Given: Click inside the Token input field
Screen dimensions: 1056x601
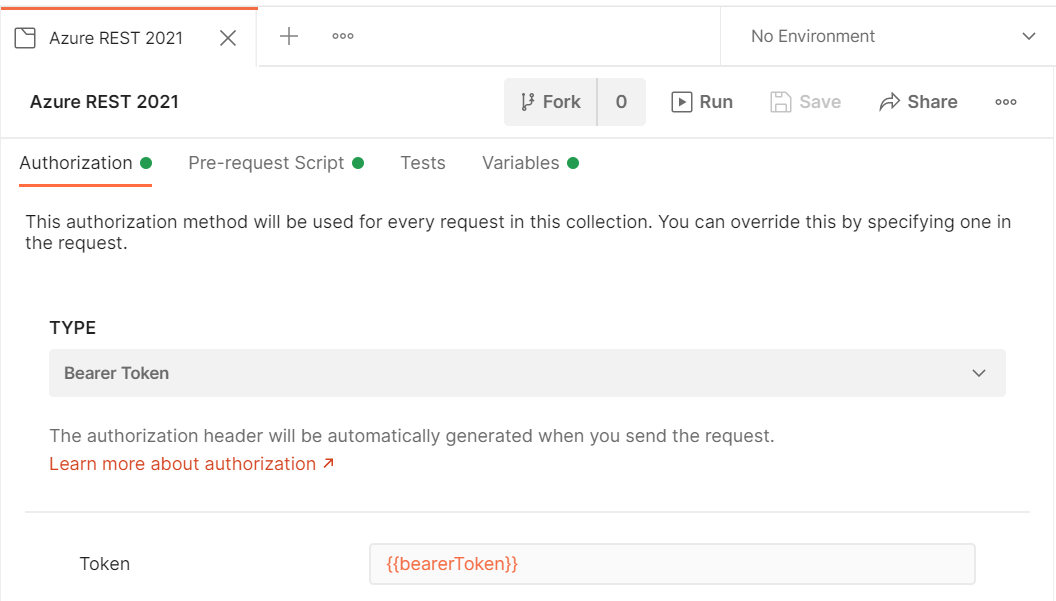Looking at the screenshot, I should [x=670, y=563].
